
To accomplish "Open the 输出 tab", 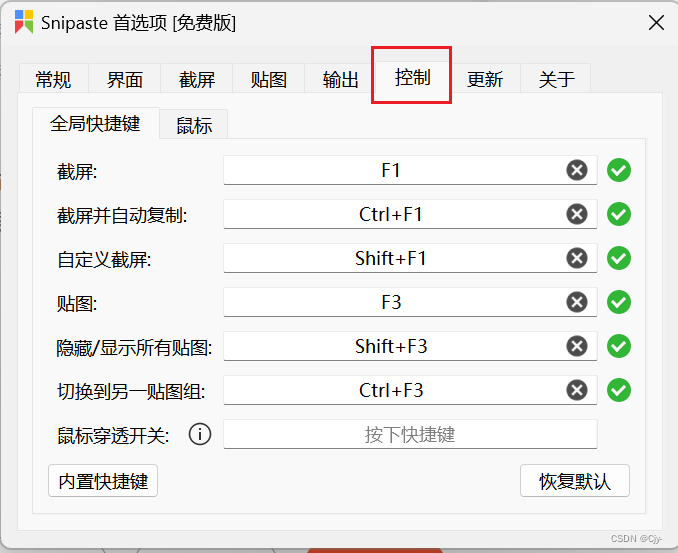I will (x=340, y=79).
